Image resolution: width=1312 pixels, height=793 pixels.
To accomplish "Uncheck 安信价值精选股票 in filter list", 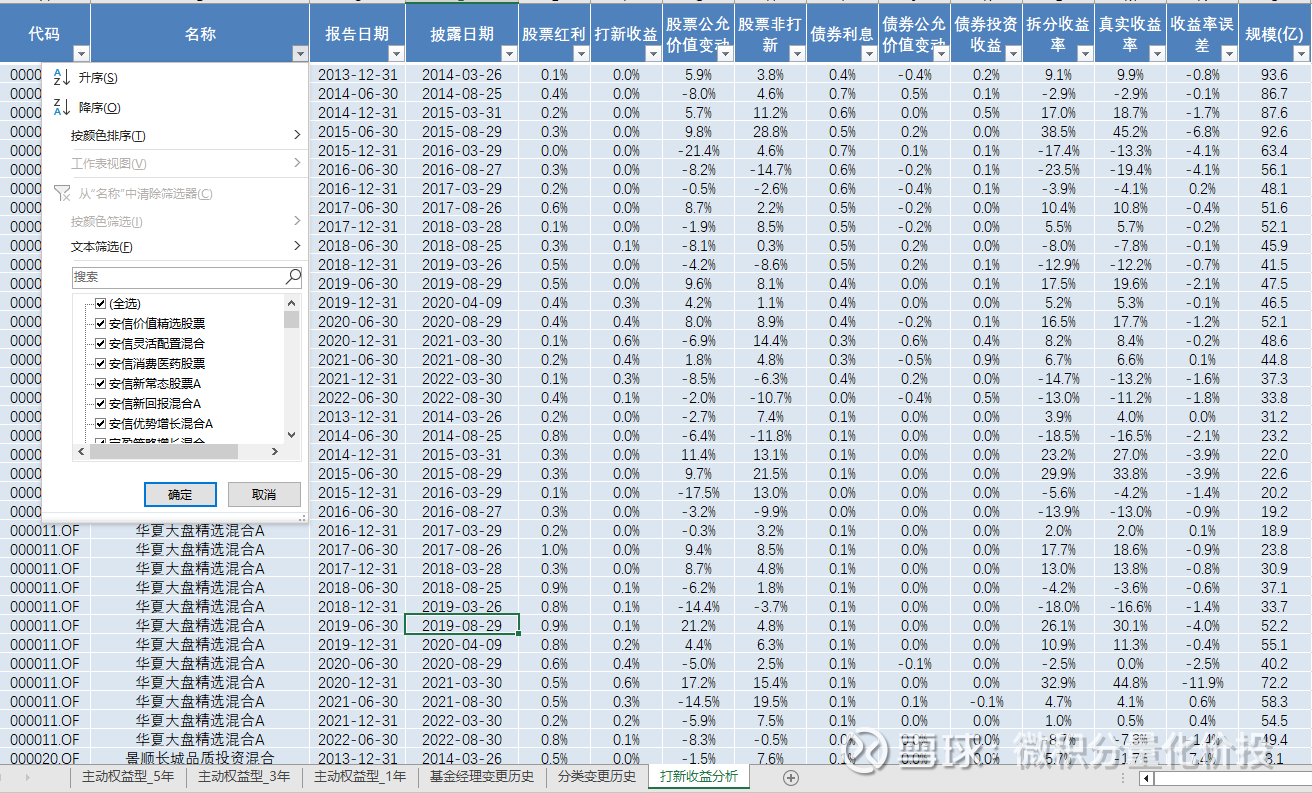I will coord(100,323).
